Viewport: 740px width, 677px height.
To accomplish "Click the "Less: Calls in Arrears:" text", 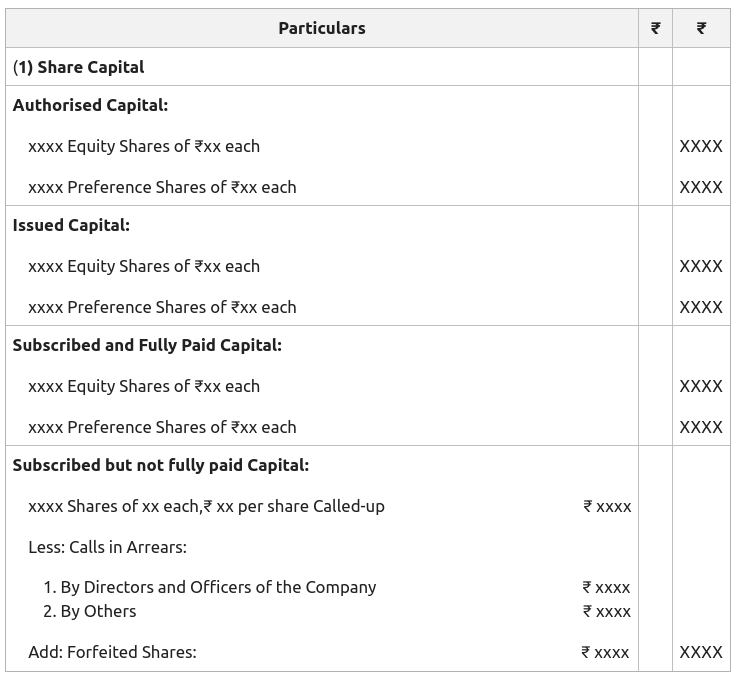I will [x=107, y=547].
